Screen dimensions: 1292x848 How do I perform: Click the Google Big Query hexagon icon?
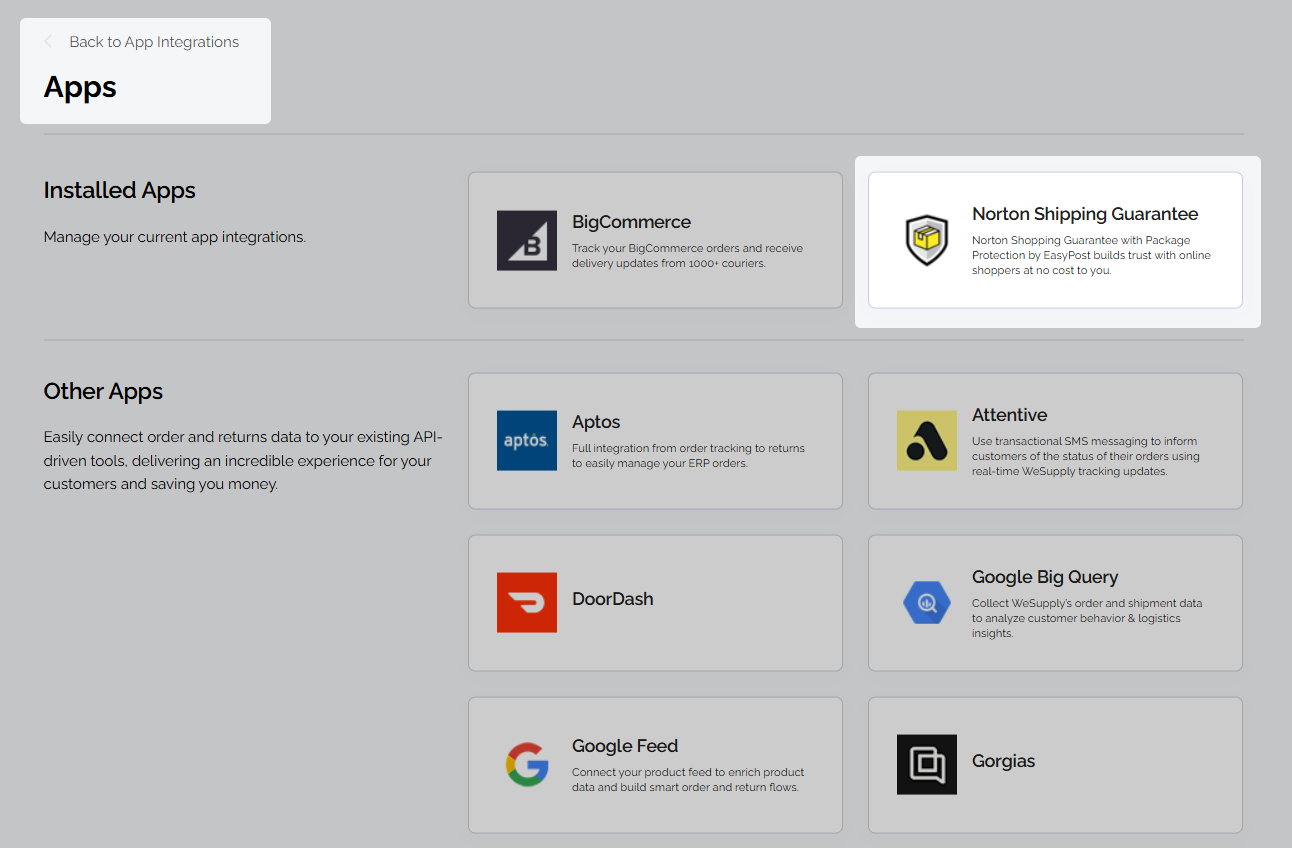click(927, 602)
